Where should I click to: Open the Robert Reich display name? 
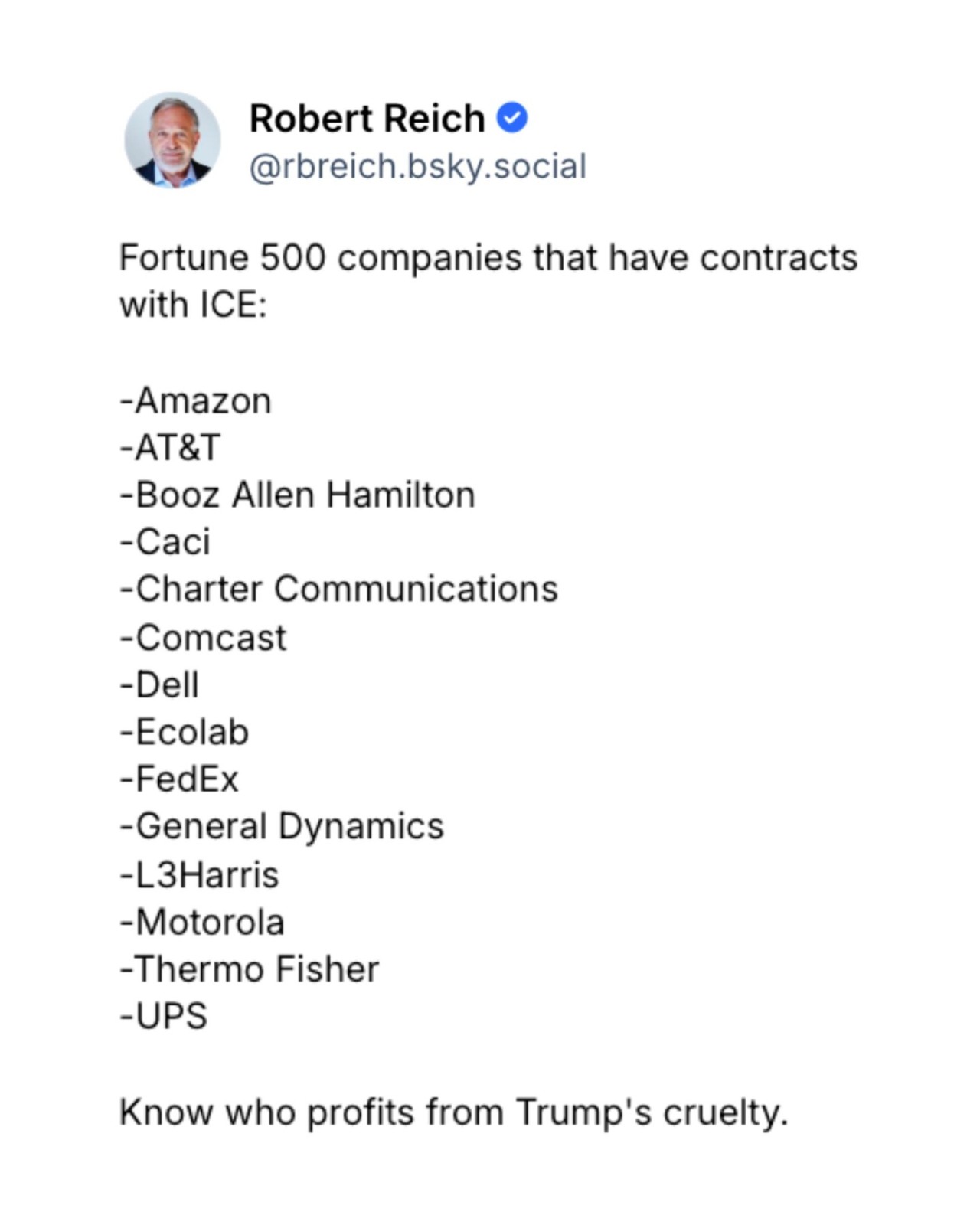pyautogui.click(x=367, y=119)
